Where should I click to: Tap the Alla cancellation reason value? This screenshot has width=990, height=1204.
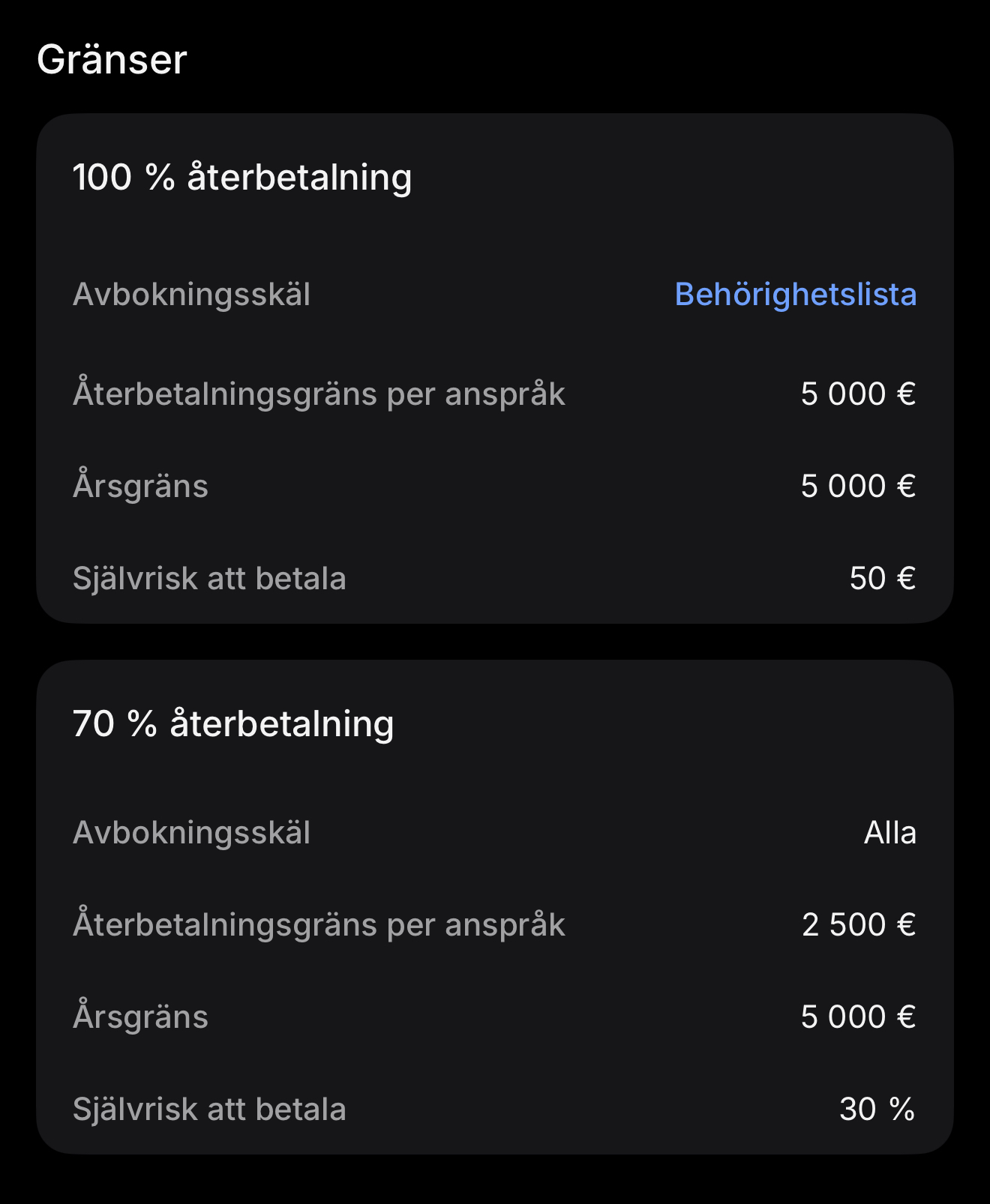click(x=889, y=833)
